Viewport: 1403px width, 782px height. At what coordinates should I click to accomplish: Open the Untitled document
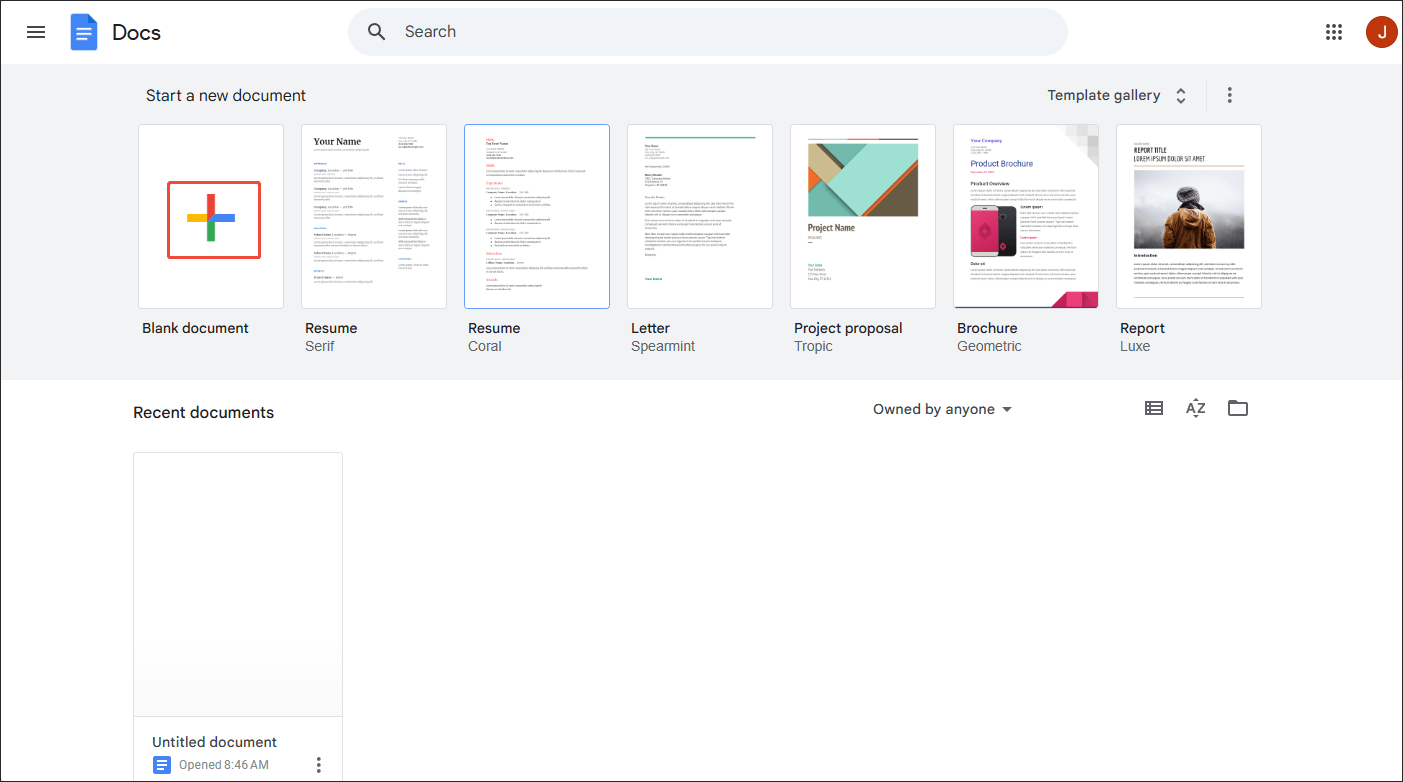(237, 584)
